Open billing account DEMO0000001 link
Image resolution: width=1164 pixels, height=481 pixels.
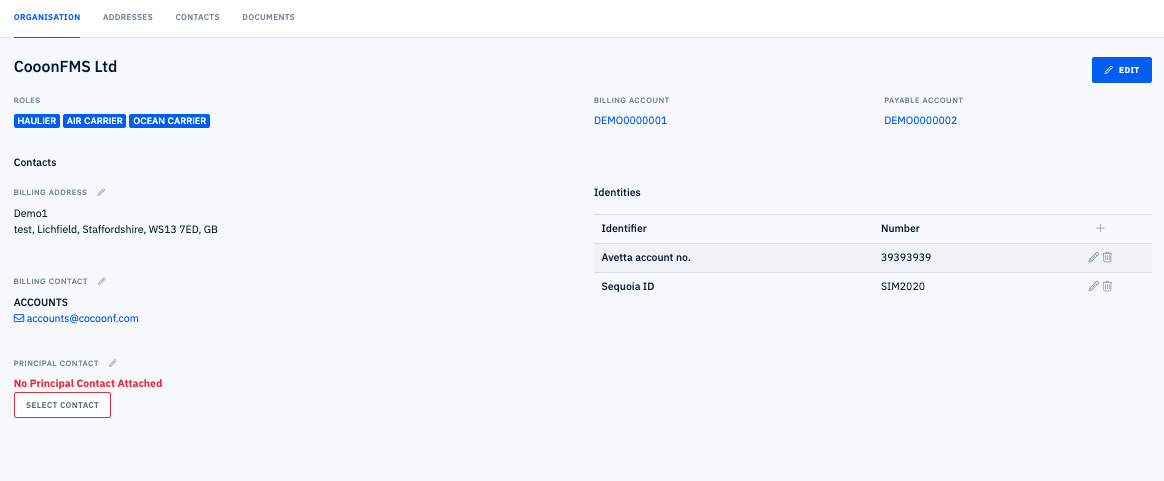(x=630, y=121)
